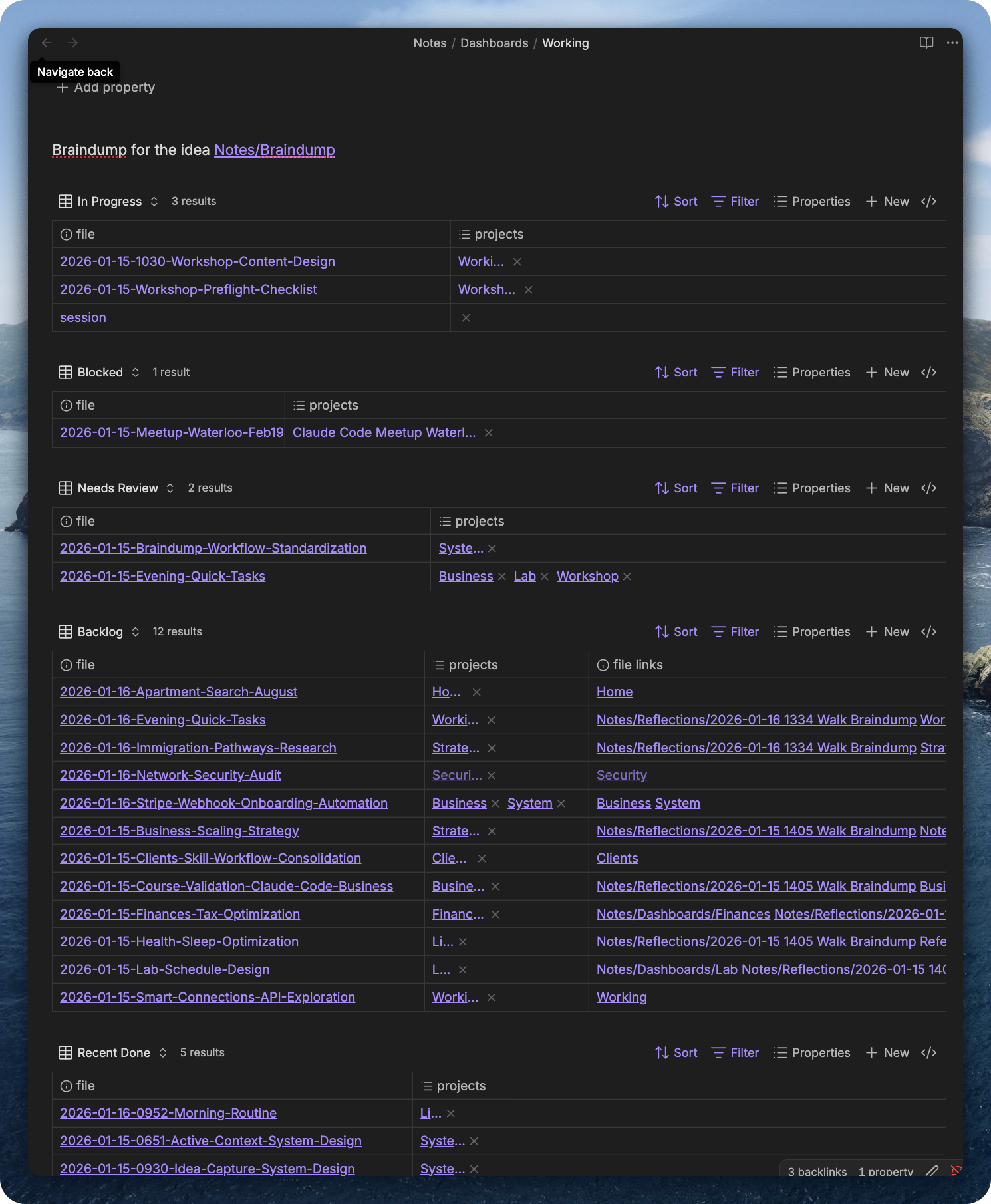Filter the Needs Review table
Image resolution: width=991 pixels, height=1204 pixels.
coord(735,488)
